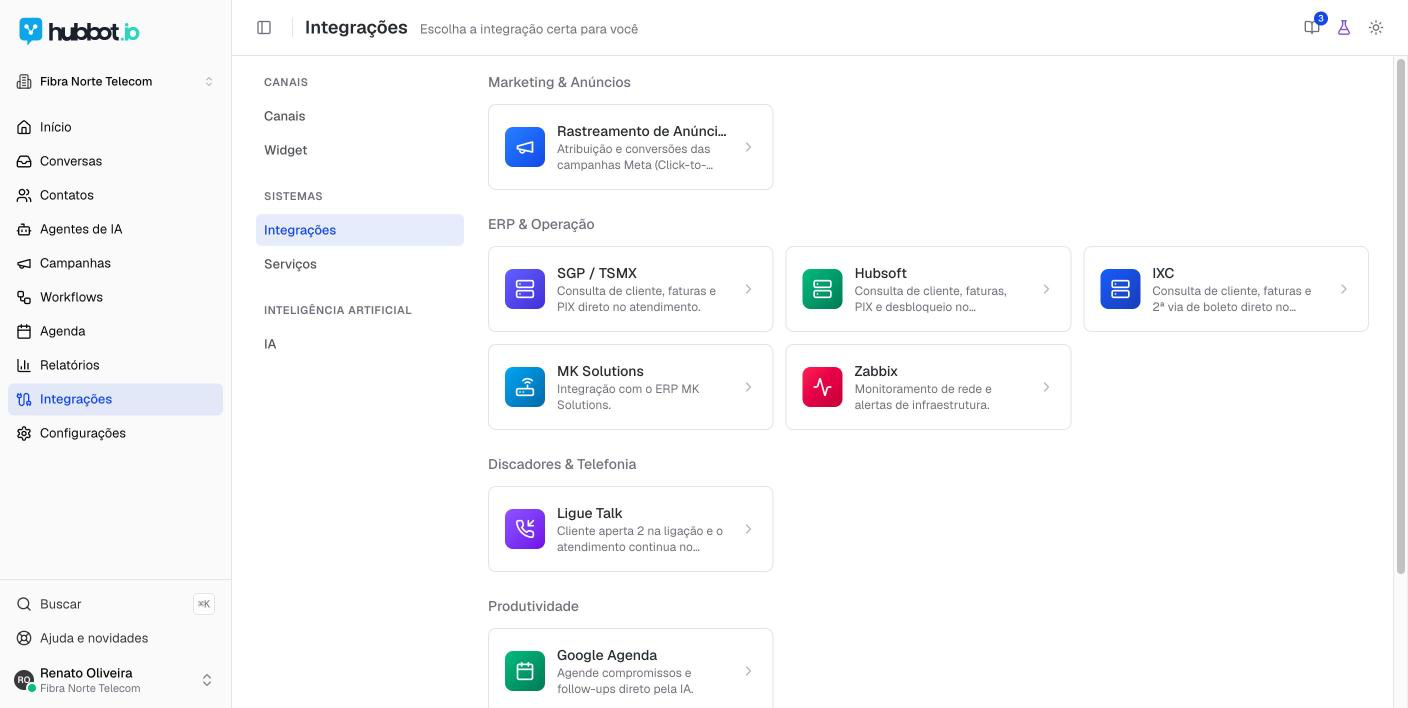Click the Agenda calendar icon in sidebar
Viewport: 1408px width, 708px height.
pos(24,331)
